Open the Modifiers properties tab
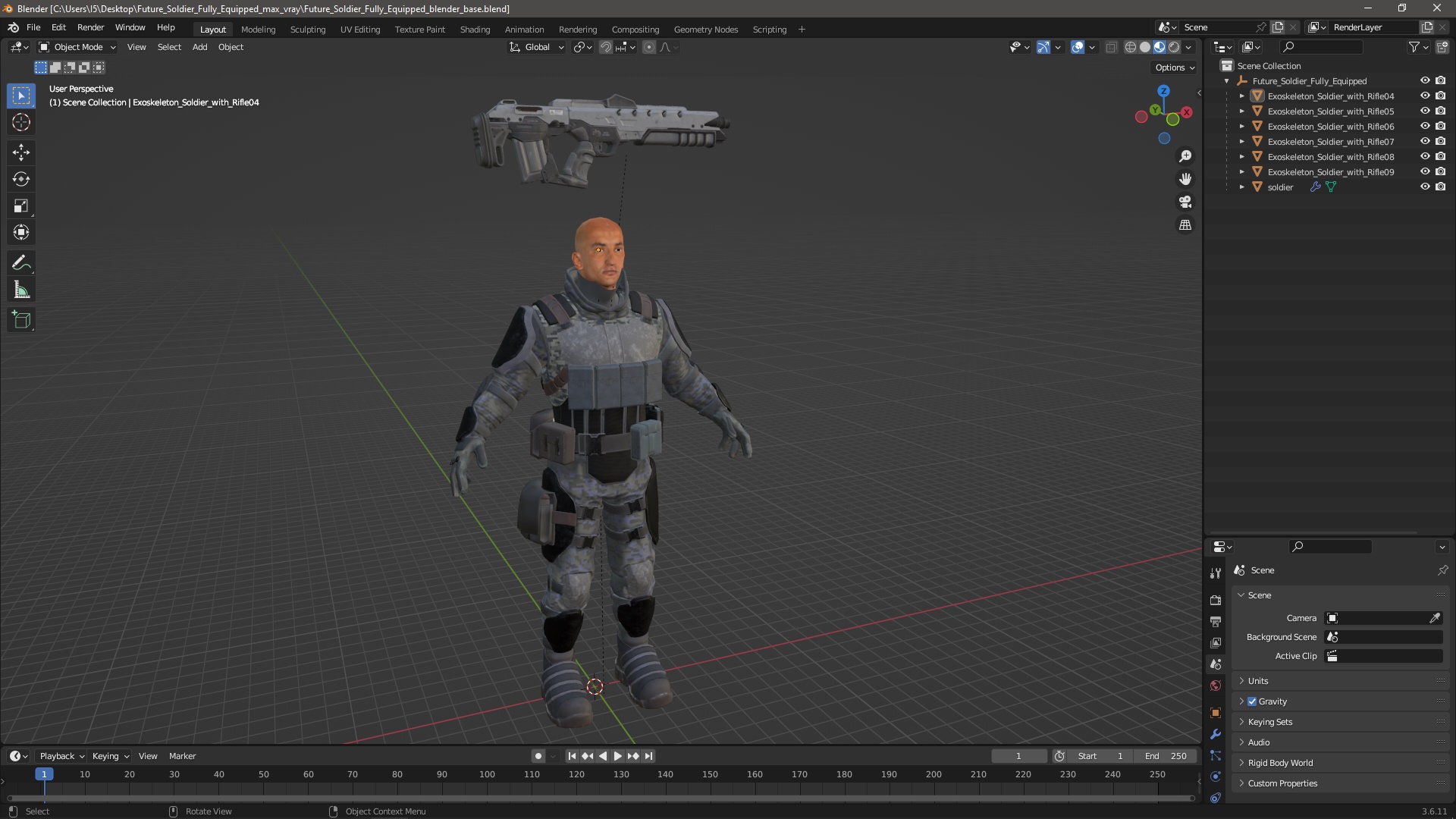This screenshot has height=819, width=1456. pos(1216,734)
